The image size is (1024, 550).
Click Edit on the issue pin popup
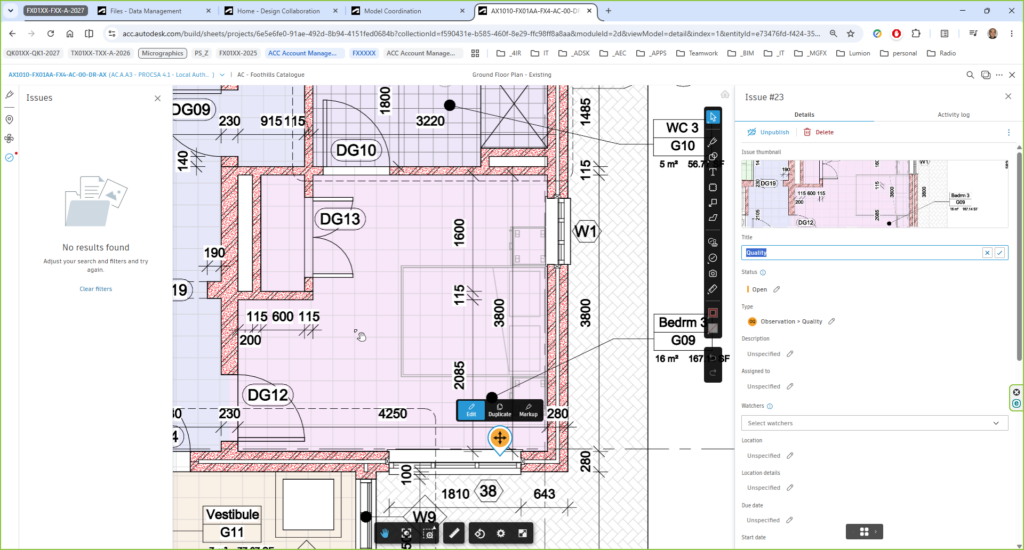[x=471, y=410]
